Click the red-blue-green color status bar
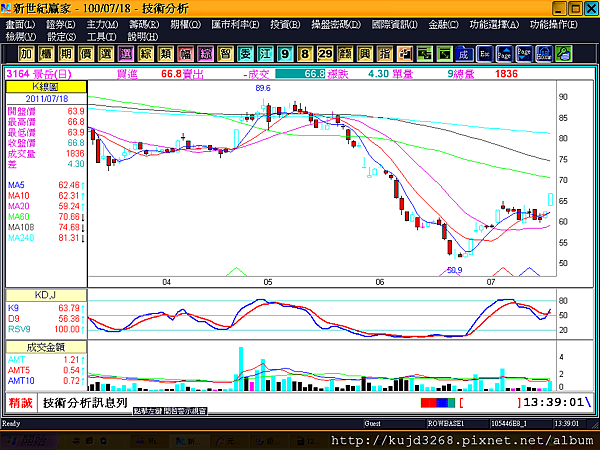The width and height of the screenshot is (600, 450). (x=438, y=403)
